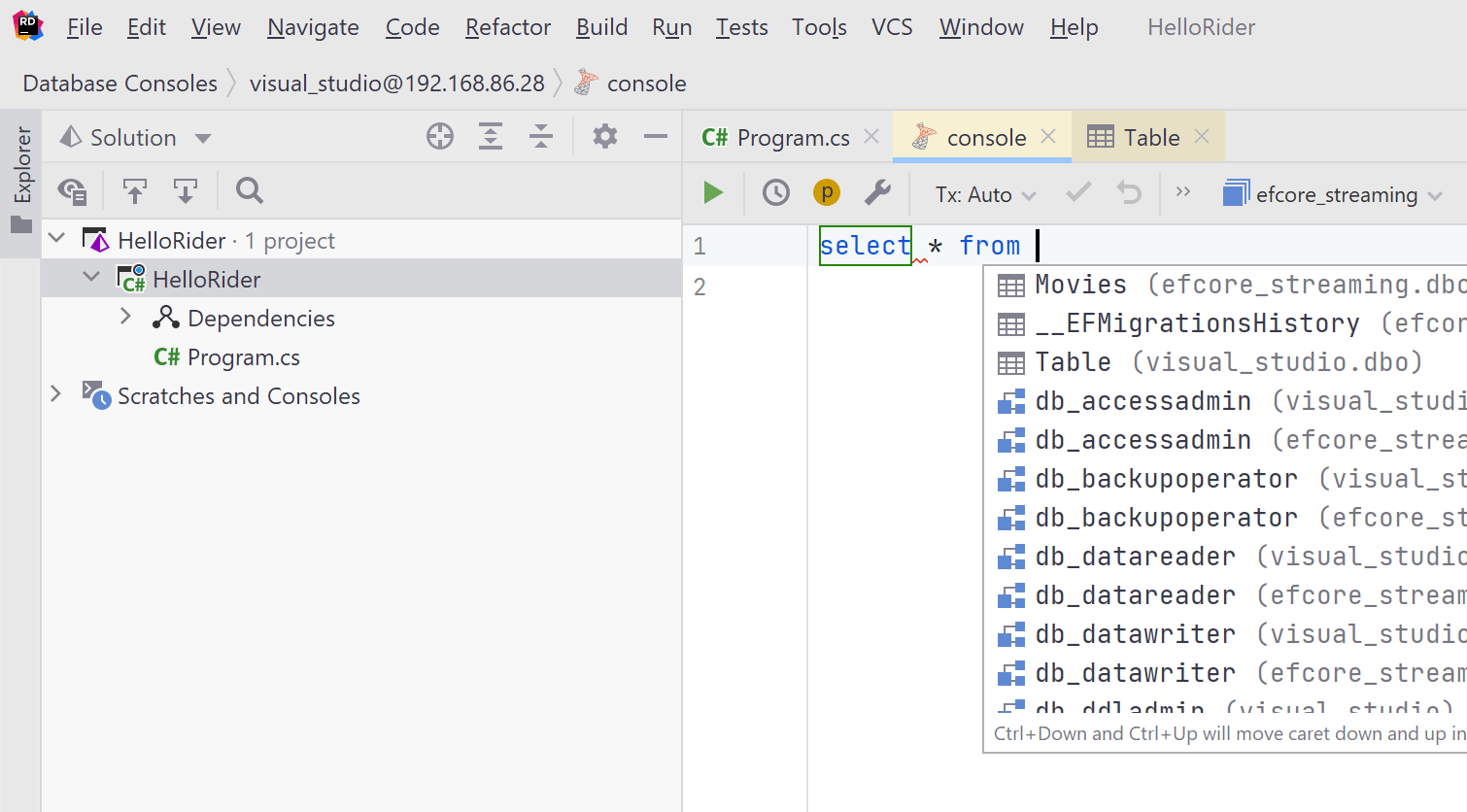Screen dimensions: 1467x812
Task: Expand Scratches and Consoles node
Action: [56, 394]
